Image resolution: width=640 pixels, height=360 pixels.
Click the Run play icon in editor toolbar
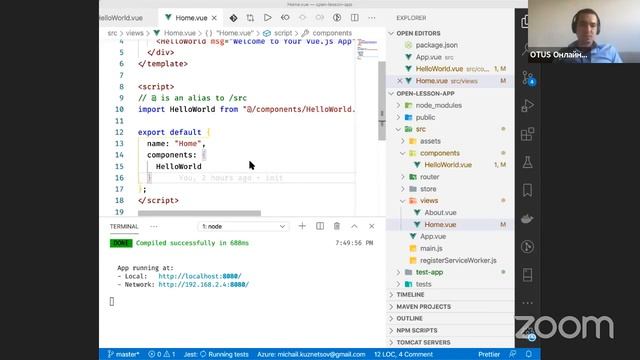[267, 18]
